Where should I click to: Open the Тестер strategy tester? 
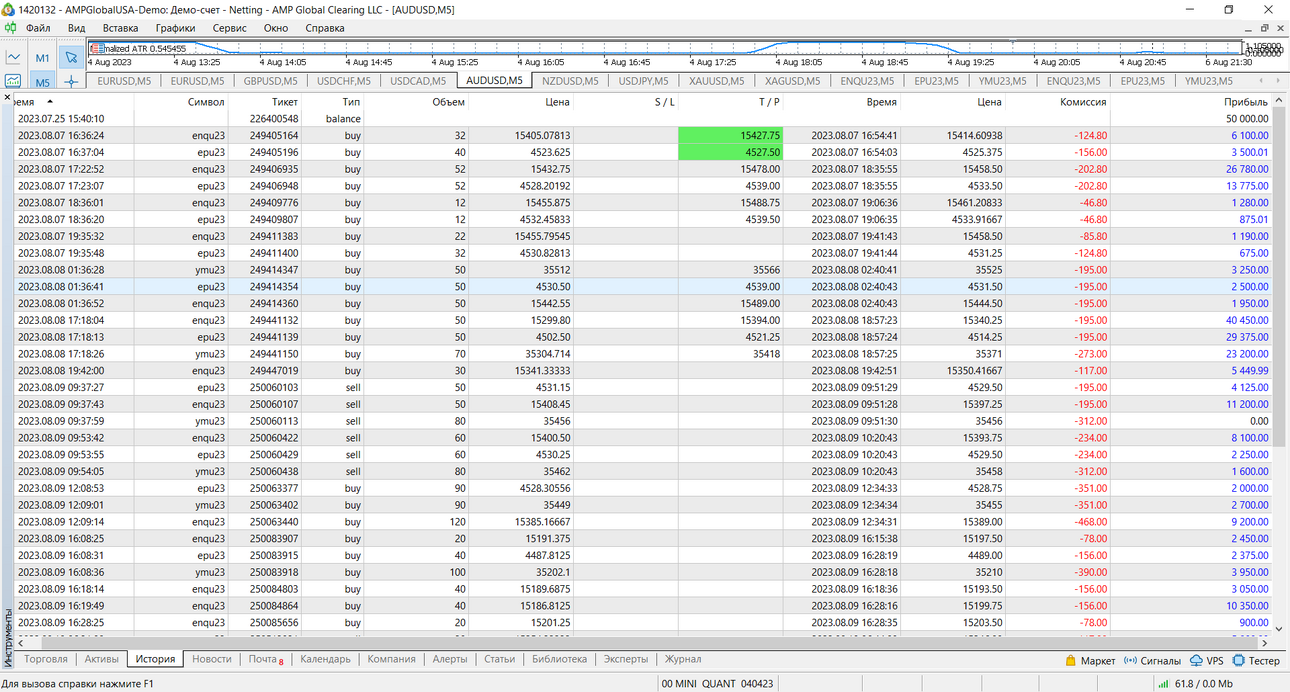(x=1256, y=661)
